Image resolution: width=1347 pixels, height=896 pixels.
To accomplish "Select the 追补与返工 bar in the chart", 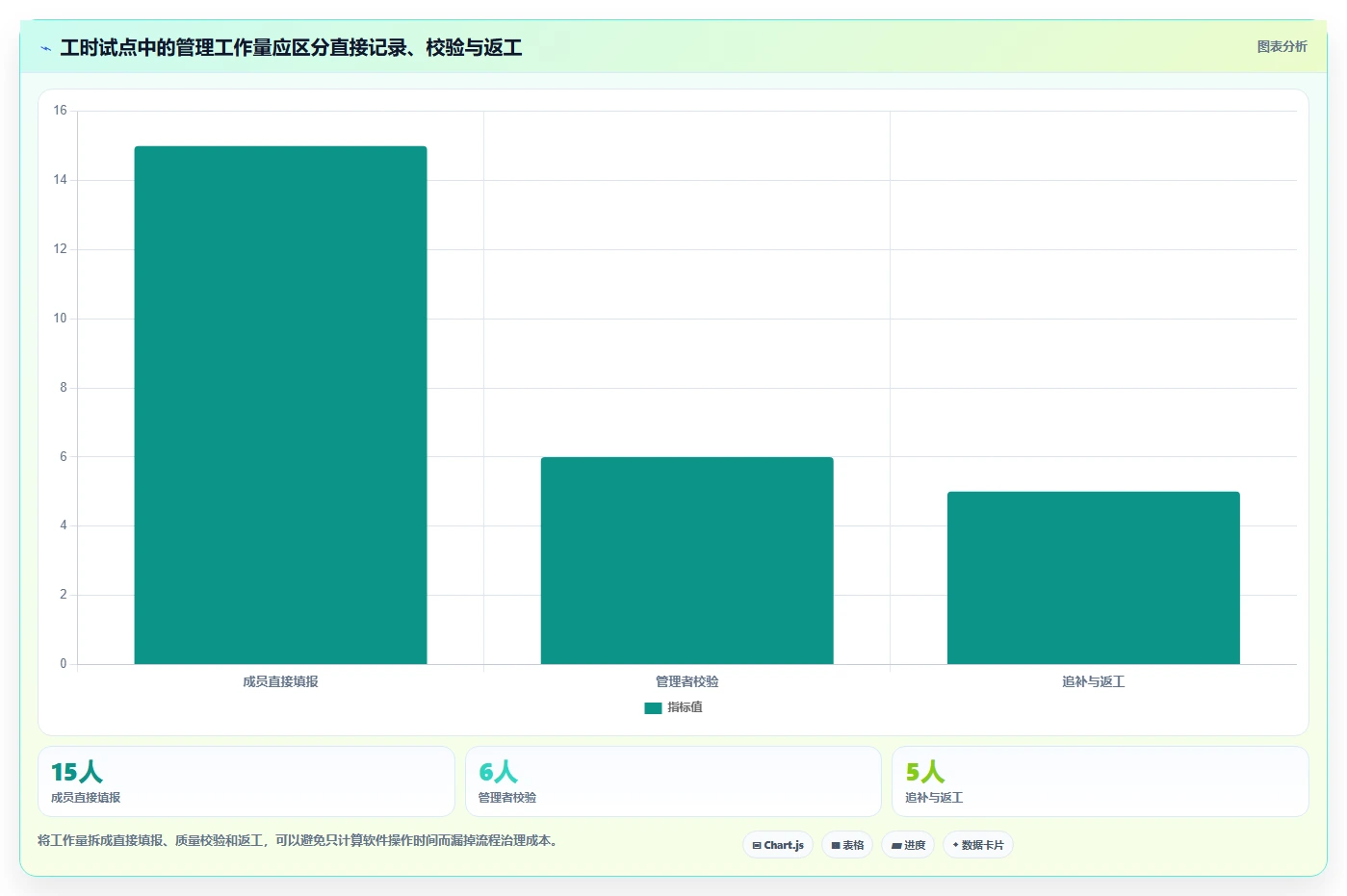I will (1093, 577).
